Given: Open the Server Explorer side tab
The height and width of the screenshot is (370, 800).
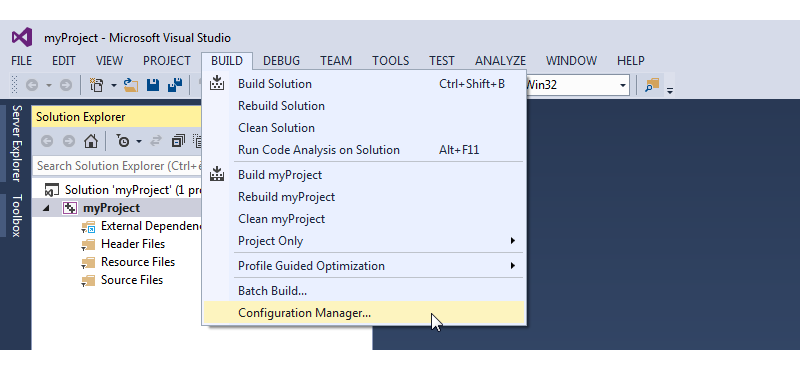Looking at the screenshot, I should coord(16,143).
